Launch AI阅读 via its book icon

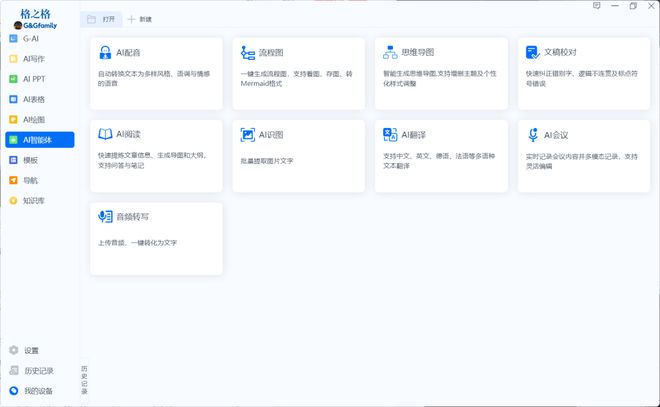tap(105, 134)
